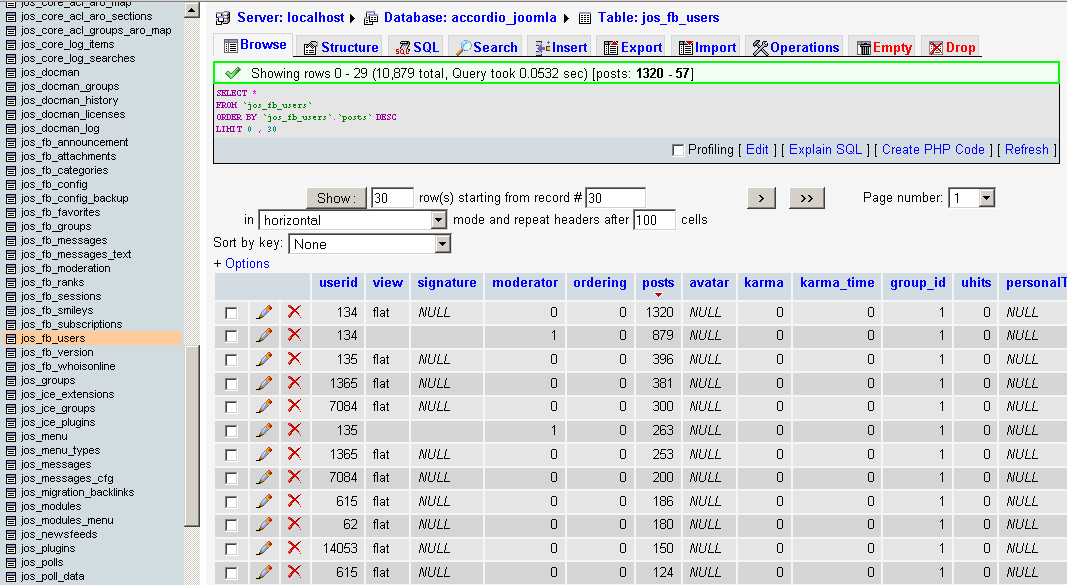The width and height of the screenshot is (1067, 585).
Task: Click the descending sort arrow under posts column
Action: coord(658,295)
